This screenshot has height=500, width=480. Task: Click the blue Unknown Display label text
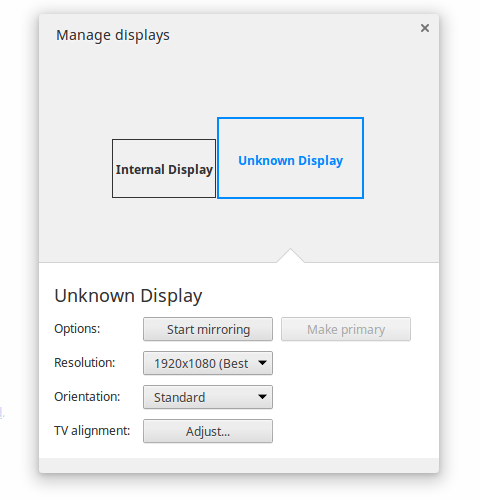[x=290, y=161]
